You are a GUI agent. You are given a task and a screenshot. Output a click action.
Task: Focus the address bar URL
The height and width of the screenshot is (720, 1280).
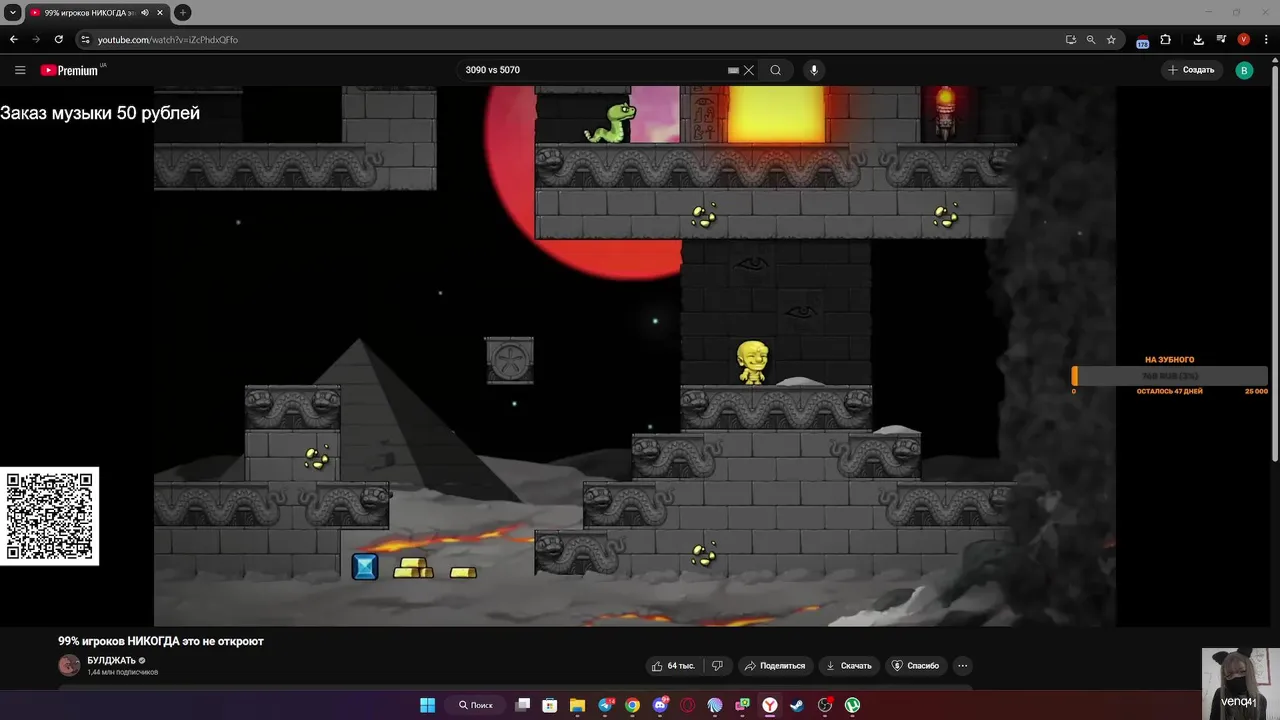click(168, 40)
